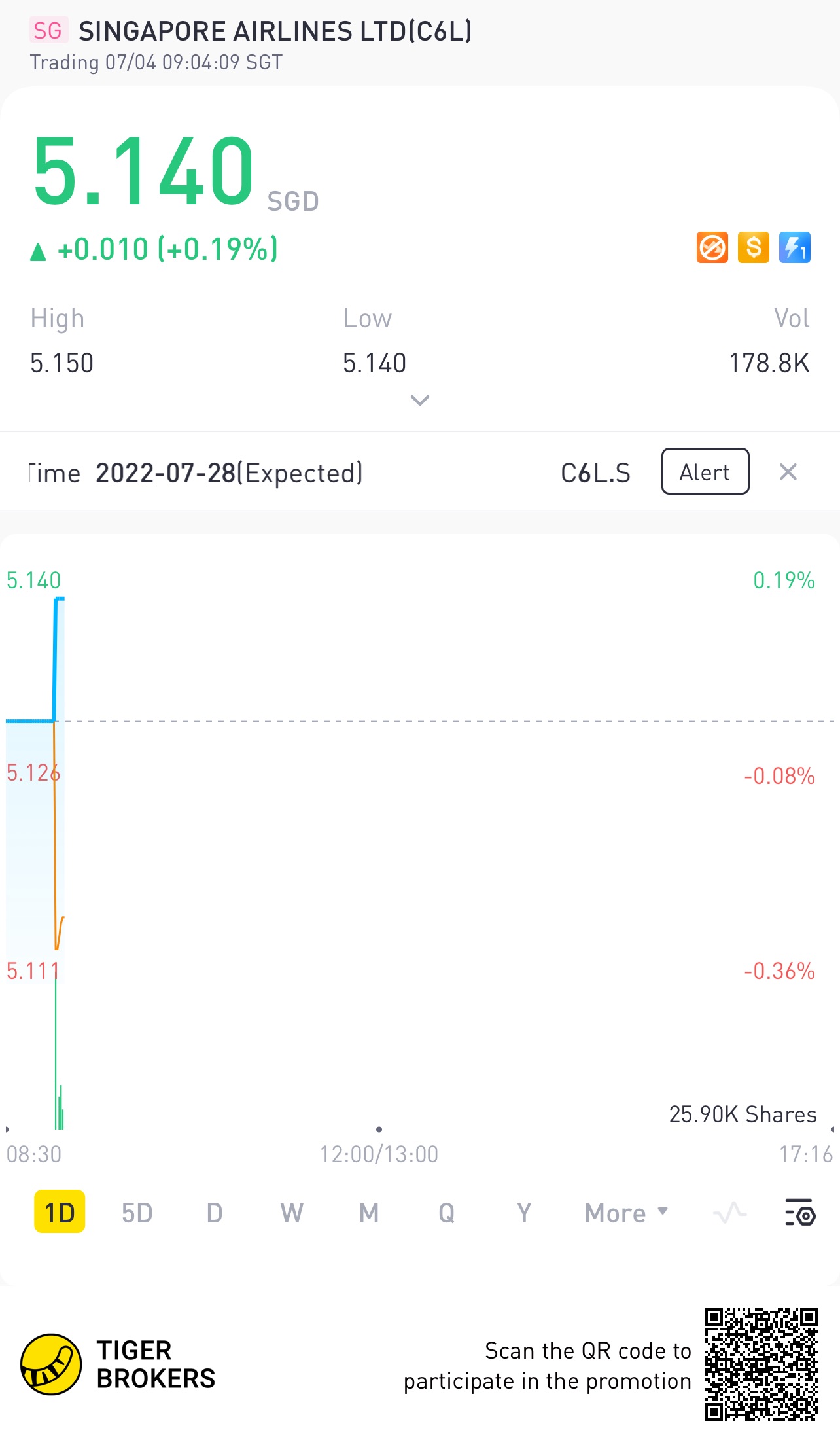This screenshot has width=840, height=1443.
Task: Tap the orange no-short-selling badge icon
Action: tap(712, 248)
